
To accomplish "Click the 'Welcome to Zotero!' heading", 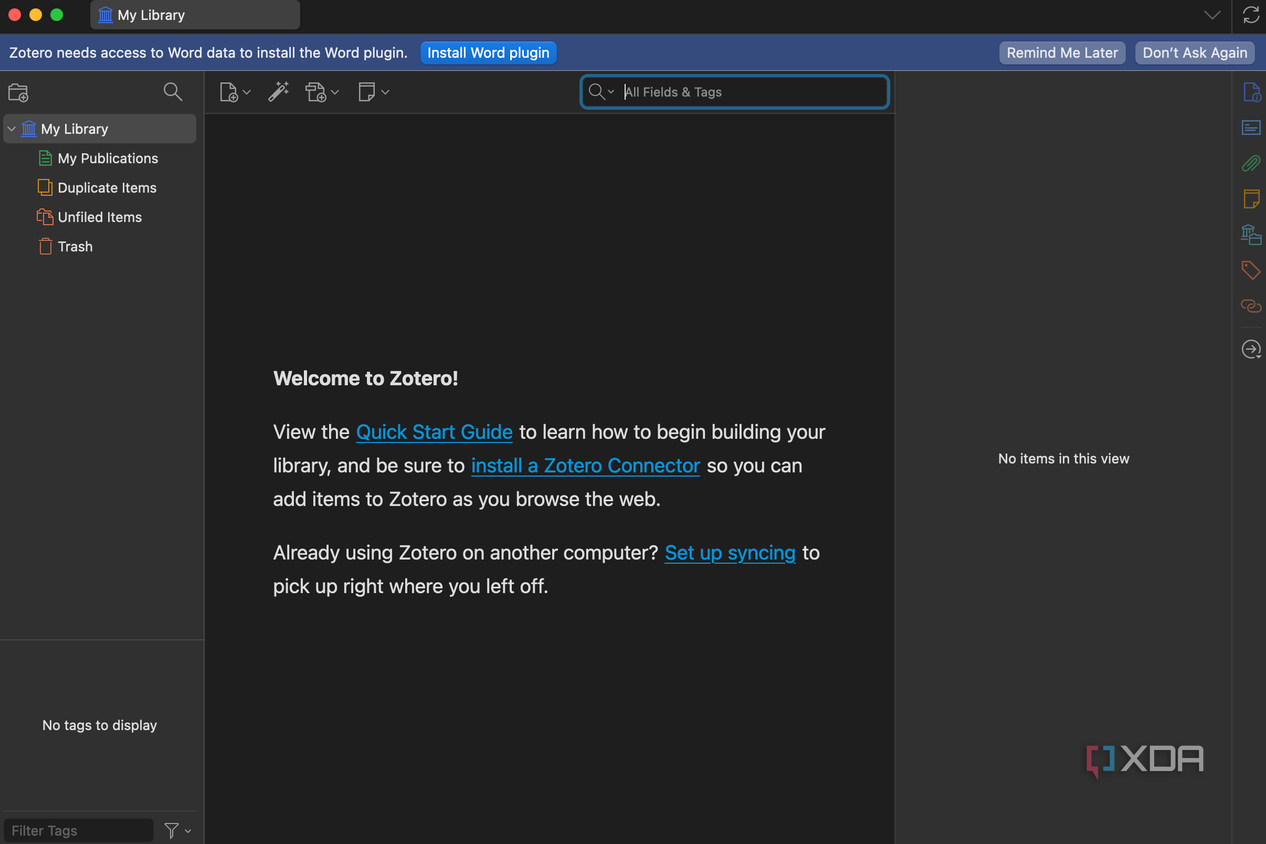I will [x=366, y=379].
